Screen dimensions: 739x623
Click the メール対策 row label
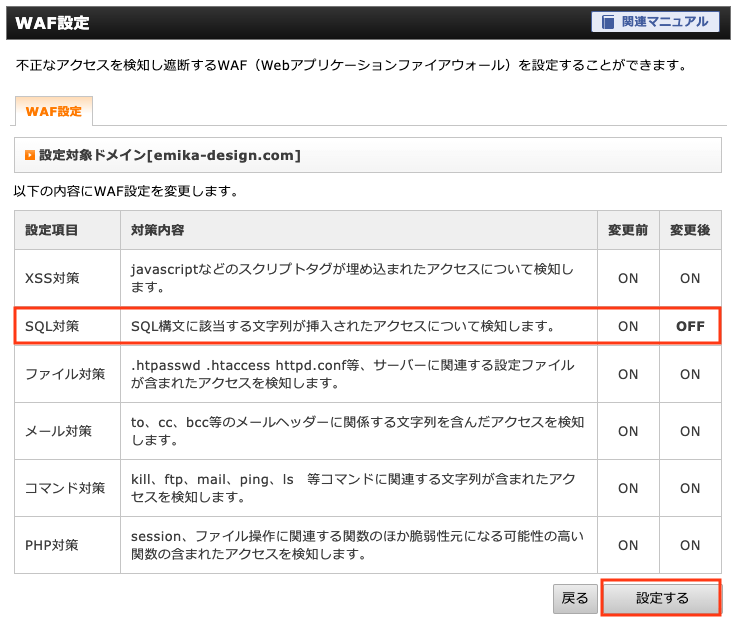point(58,431)
